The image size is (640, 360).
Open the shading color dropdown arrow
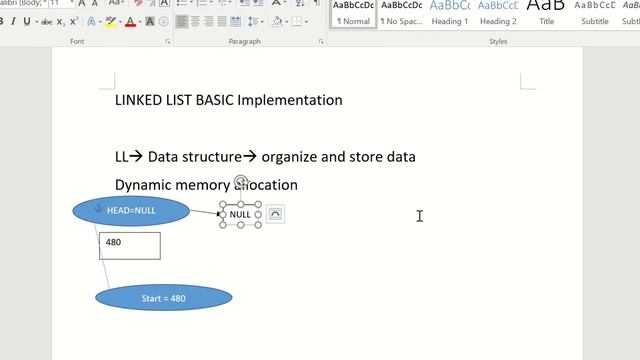click(287, 21)
